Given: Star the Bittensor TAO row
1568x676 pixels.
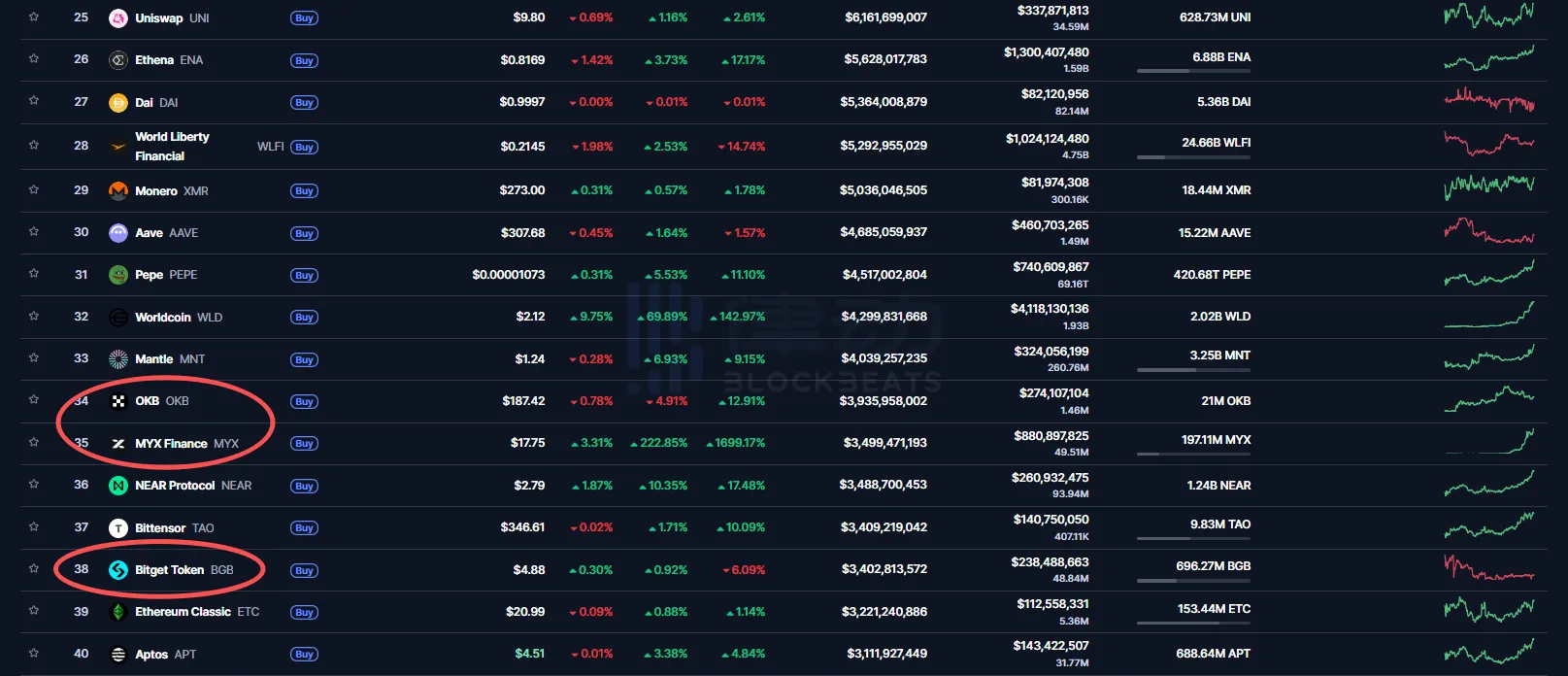Looking at the screenshot, I should tap(33, 527).
